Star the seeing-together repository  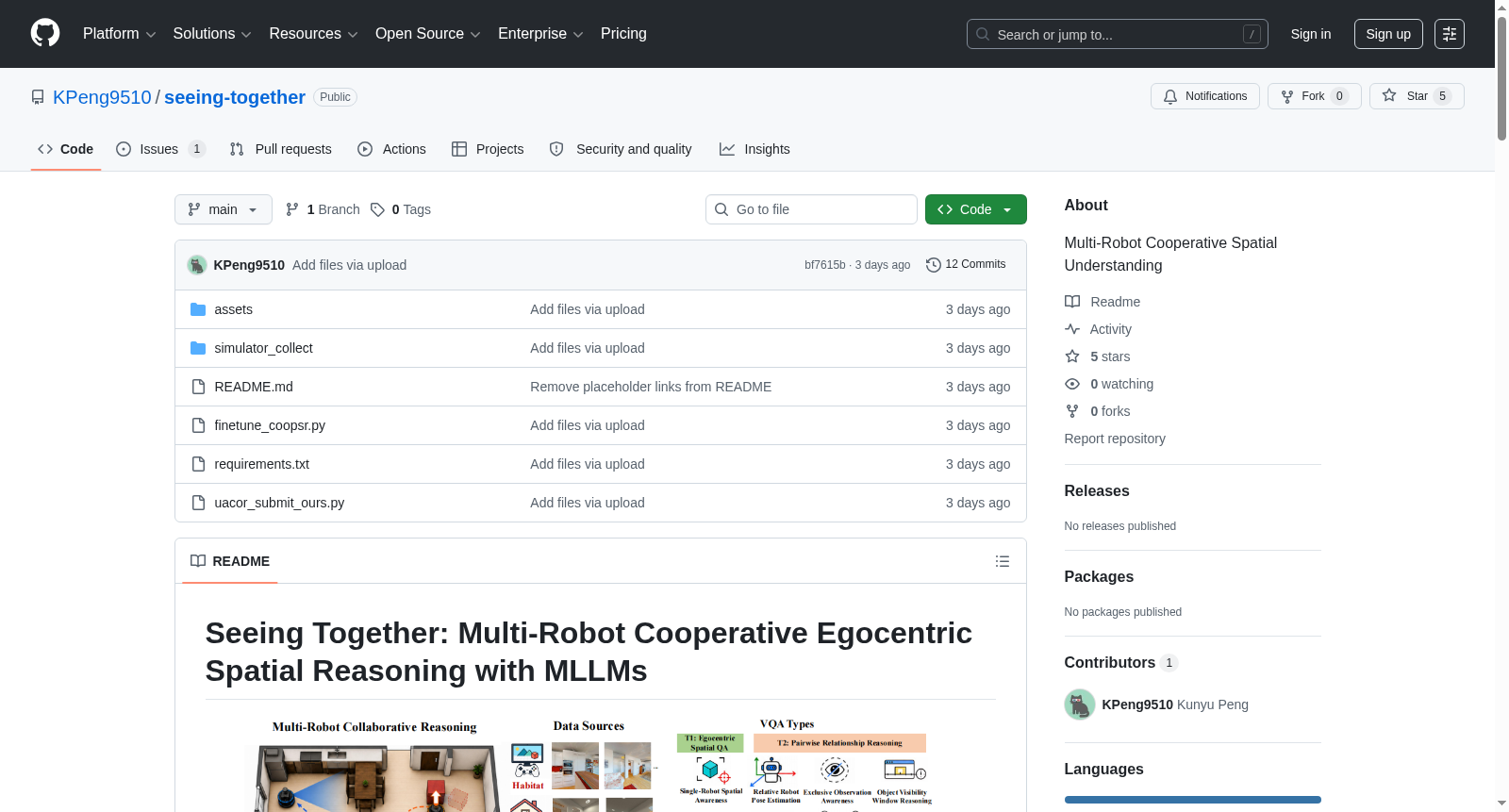click(x=1417, y=96)
